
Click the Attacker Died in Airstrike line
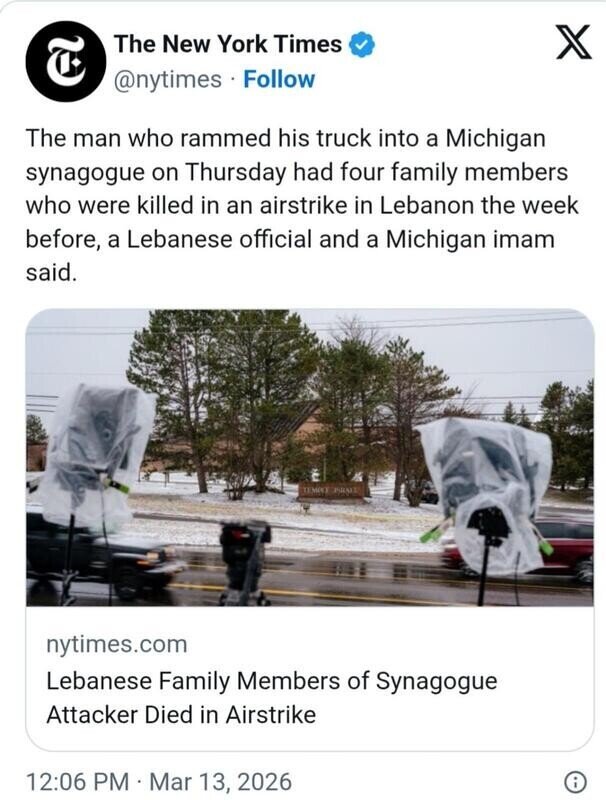point(181,714)
